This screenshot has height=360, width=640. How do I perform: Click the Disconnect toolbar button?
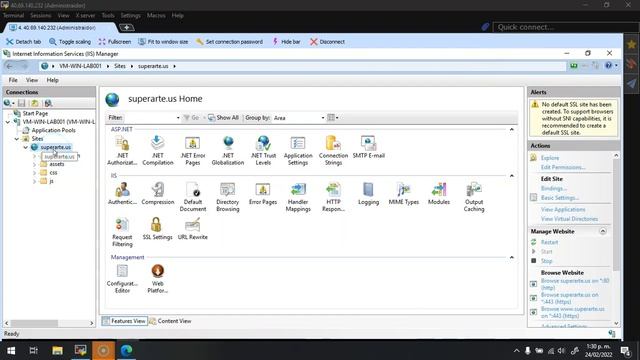[327, 42]
